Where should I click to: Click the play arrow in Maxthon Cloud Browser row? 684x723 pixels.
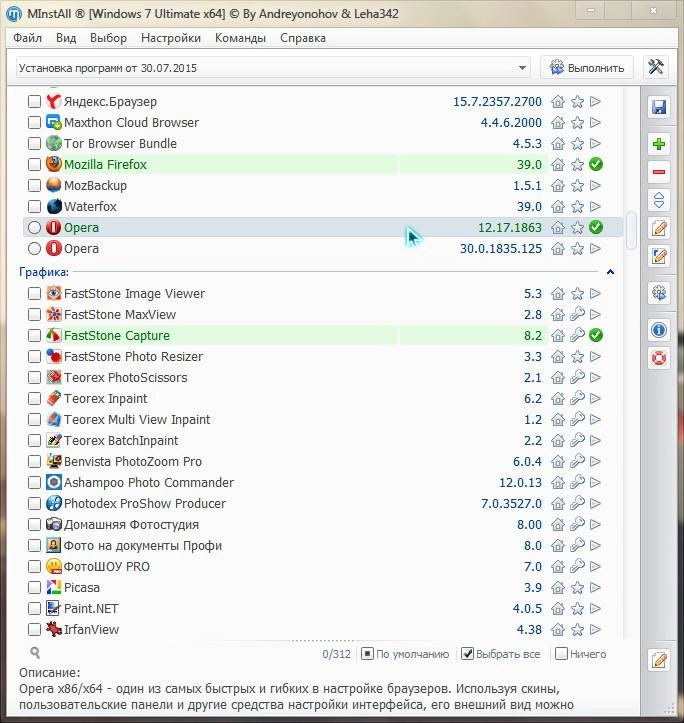click(595, 122)
